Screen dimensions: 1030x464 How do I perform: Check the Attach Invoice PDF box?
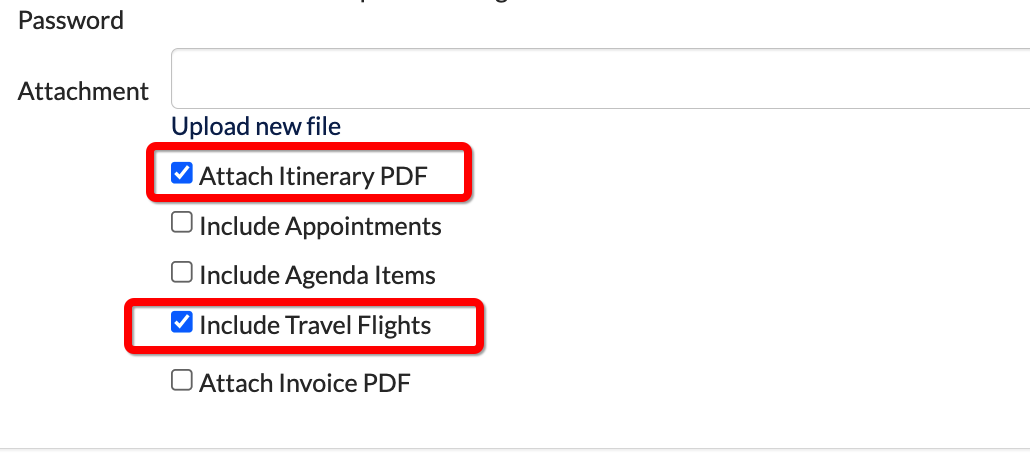pos(181,380)
